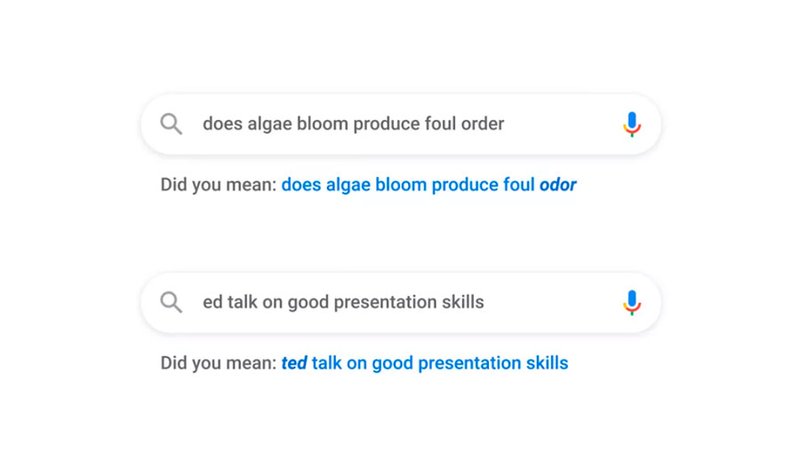Click the word 'algae' in the first search box
This screenshot has height=467, width=800.
270,125
